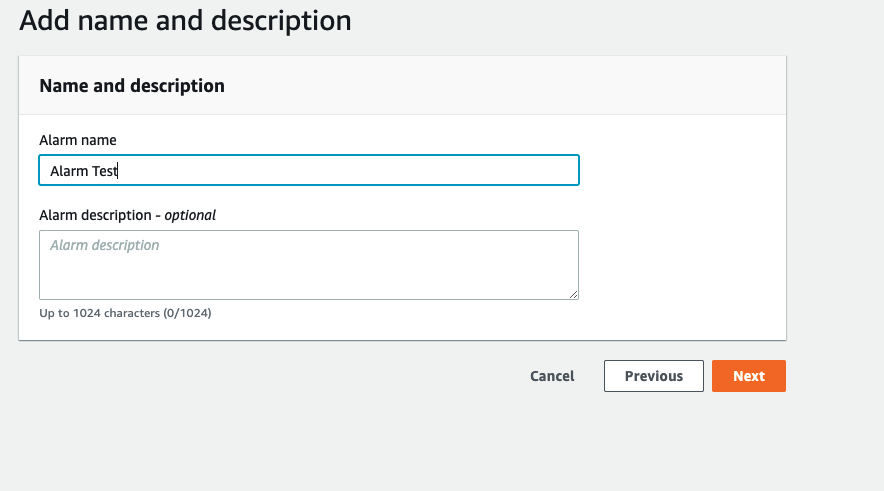Image resolution: width=884 pixels, height=491 pixels.
Task: Focus the Alarm name input field
Action: click(308, 171)
